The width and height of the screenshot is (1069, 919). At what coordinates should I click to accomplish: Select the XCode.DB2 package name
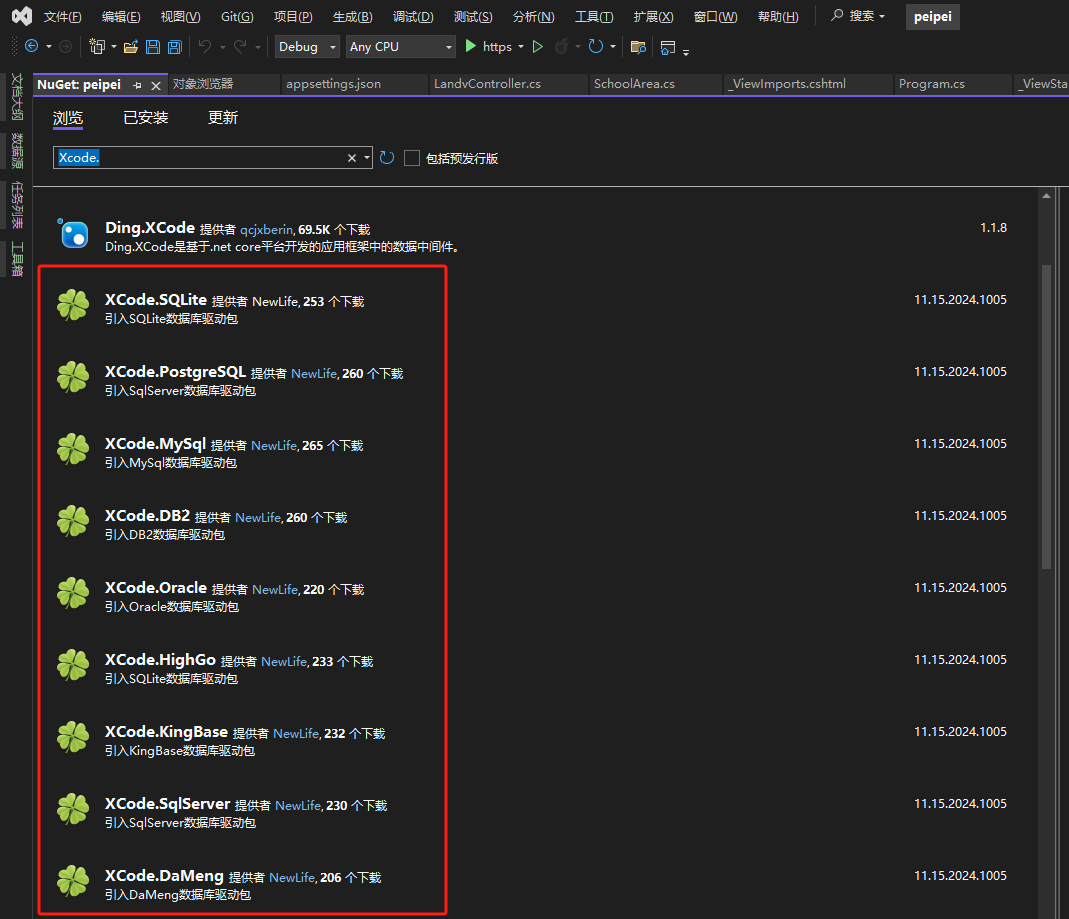coord(147,516)
